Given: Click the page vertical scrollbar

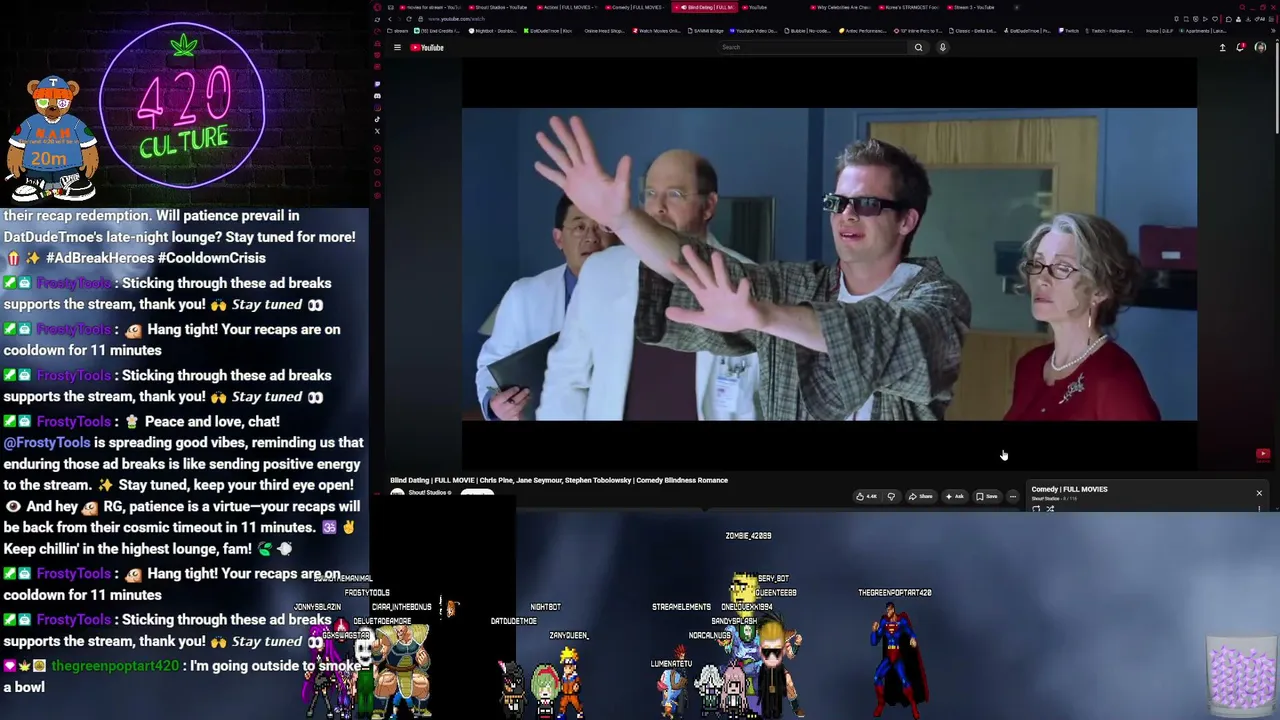Looking at the screenshot, I should tap(1276, 90).
